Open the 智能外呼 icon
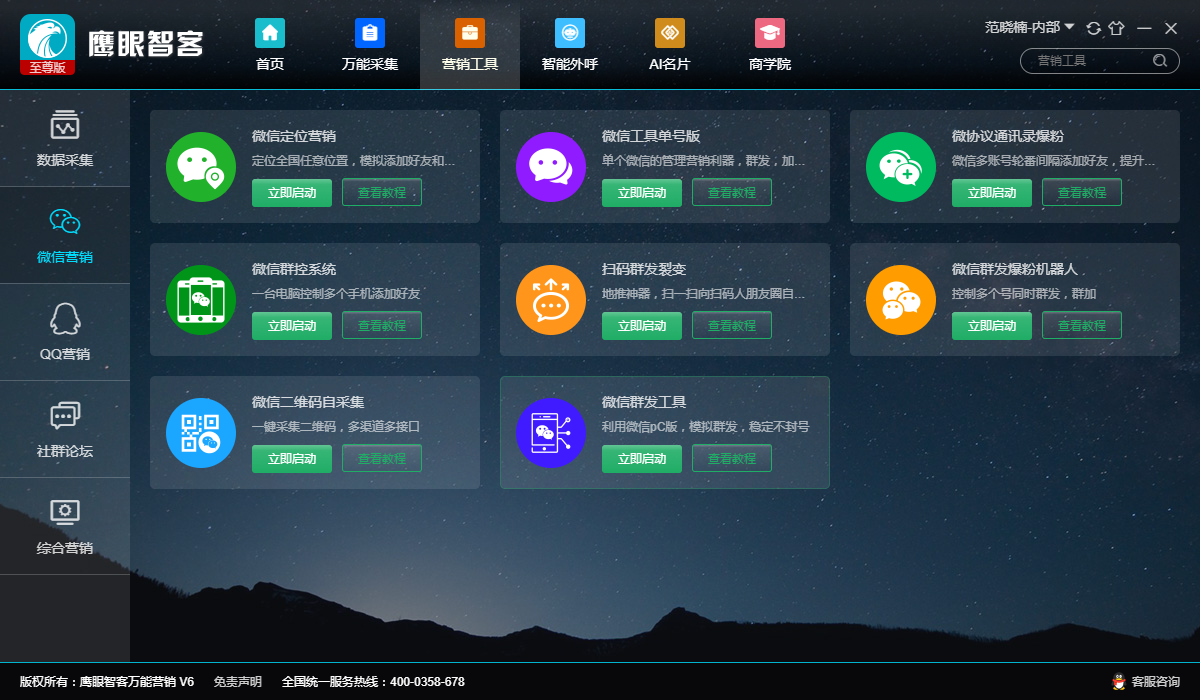The height and width of the screenshot is (700, 1200). (x=570, y=33)
